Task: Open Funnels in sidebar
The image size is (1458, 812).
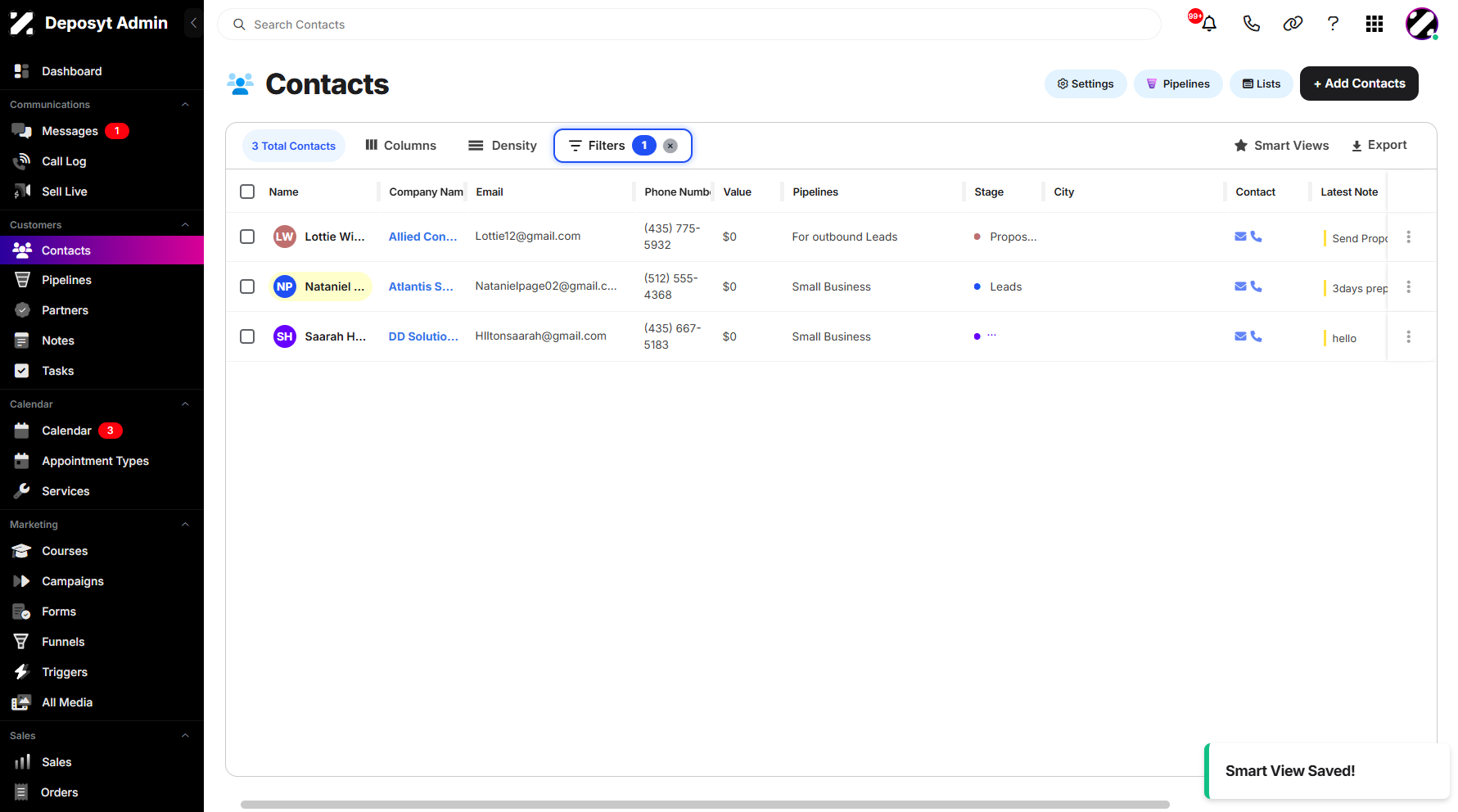Action: coord(102,642)
